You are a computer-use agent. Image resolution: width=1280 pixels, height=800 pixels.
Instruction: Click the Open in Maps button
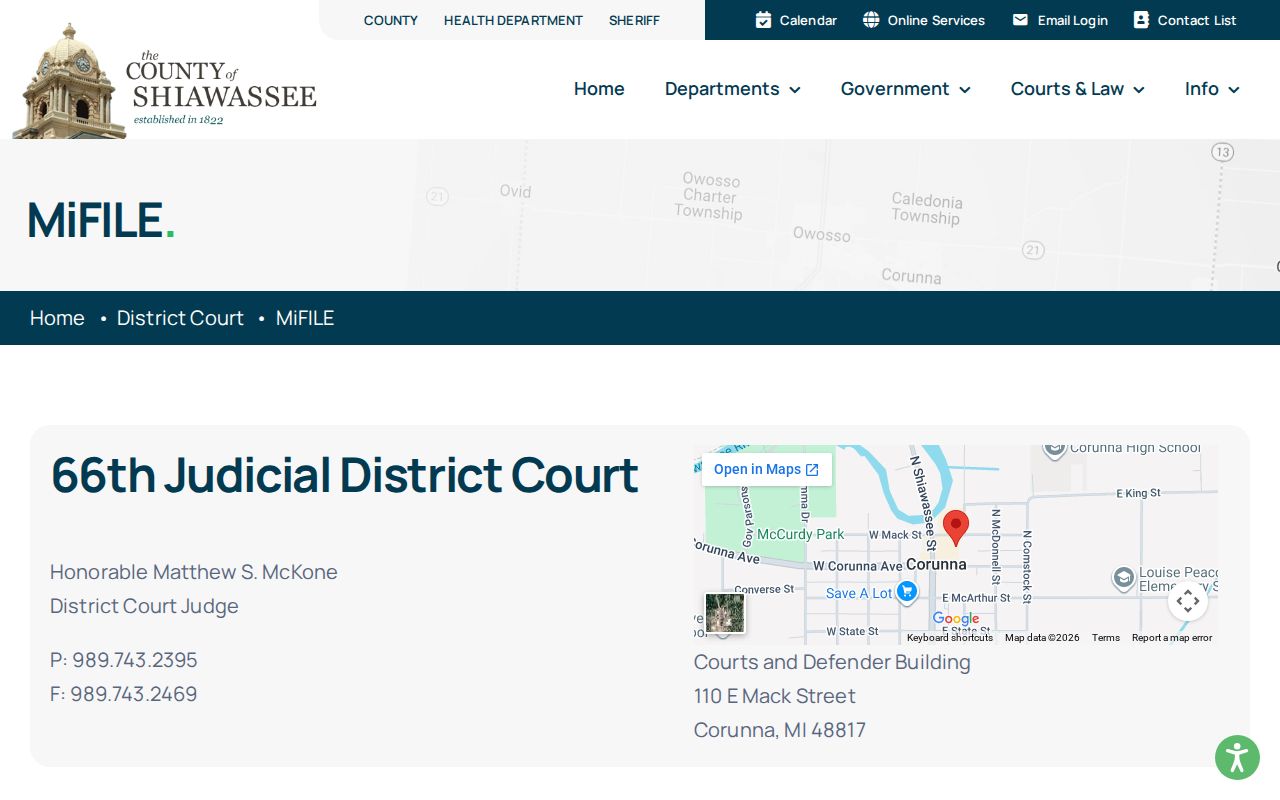click(767, 470)
